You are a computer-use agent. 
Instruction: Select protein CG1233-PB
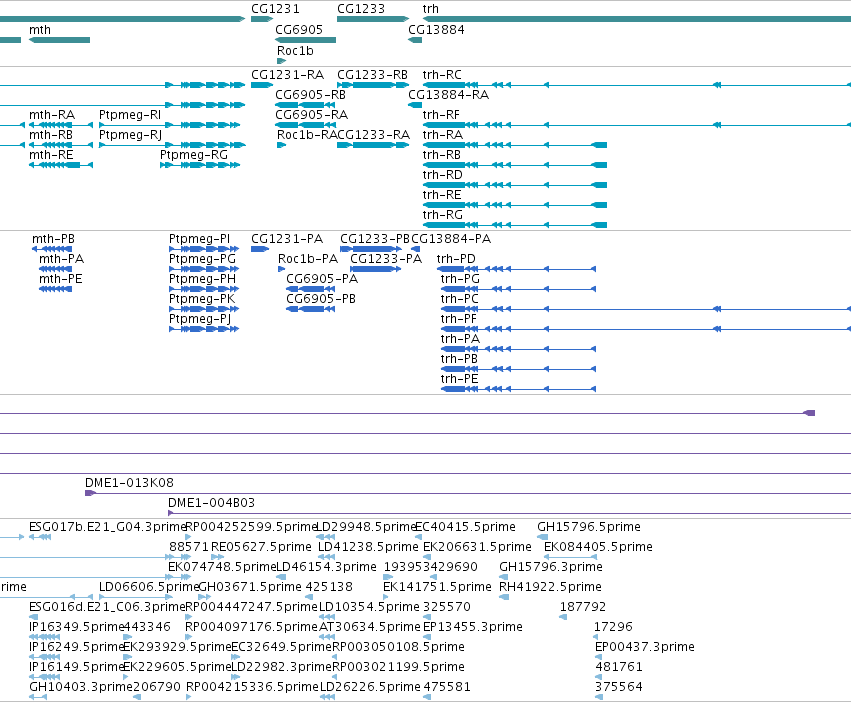[371, 249]
